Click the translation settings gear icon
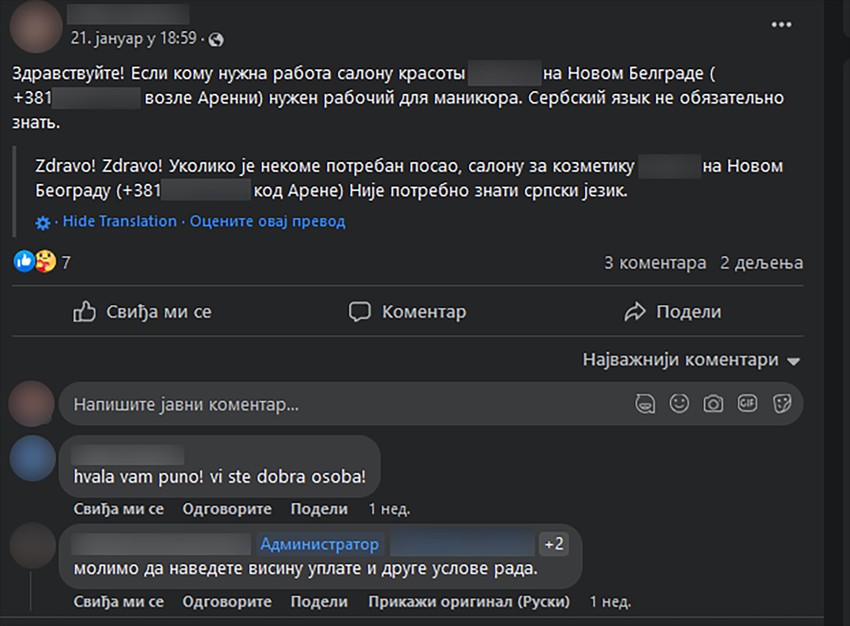Viewport: 850px width, 626px height. point(42,222)
